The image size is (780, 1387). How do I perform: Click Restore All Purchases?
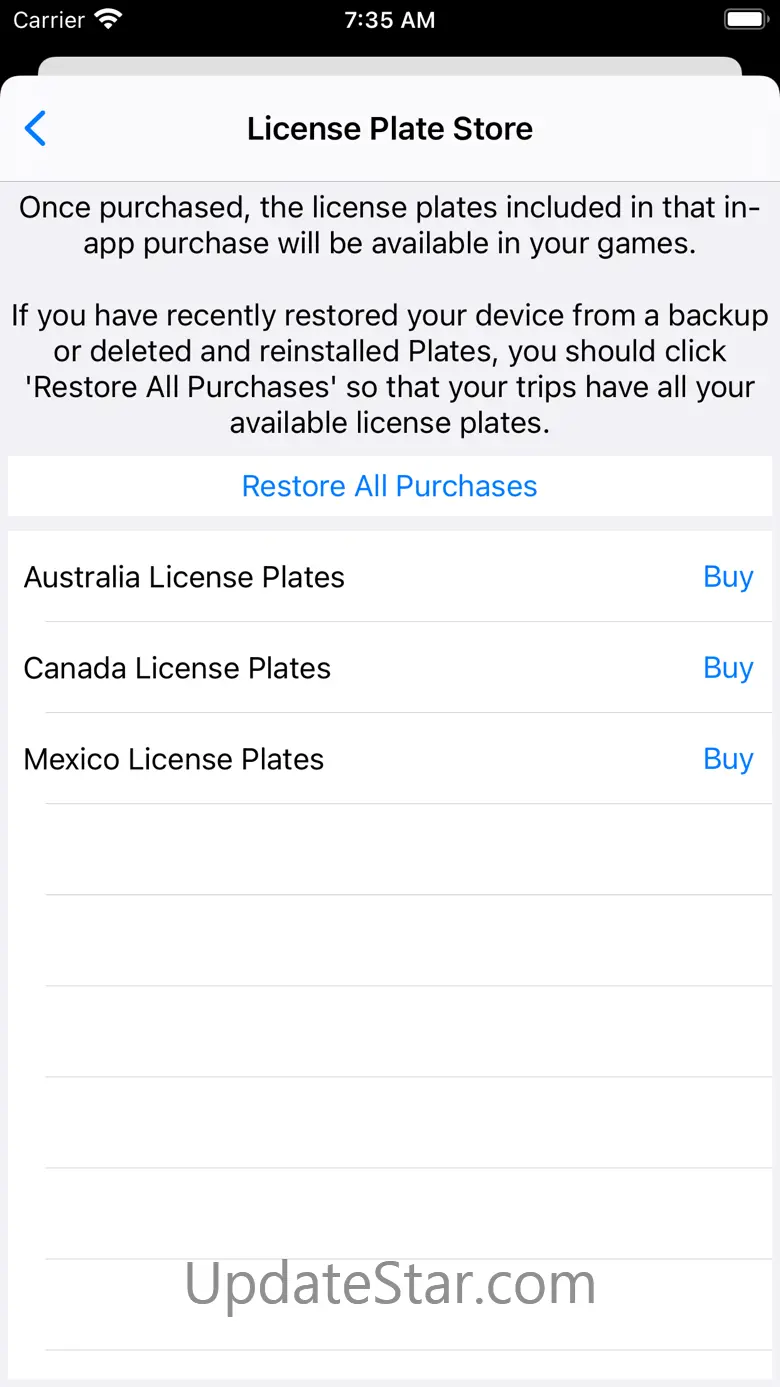390,486
